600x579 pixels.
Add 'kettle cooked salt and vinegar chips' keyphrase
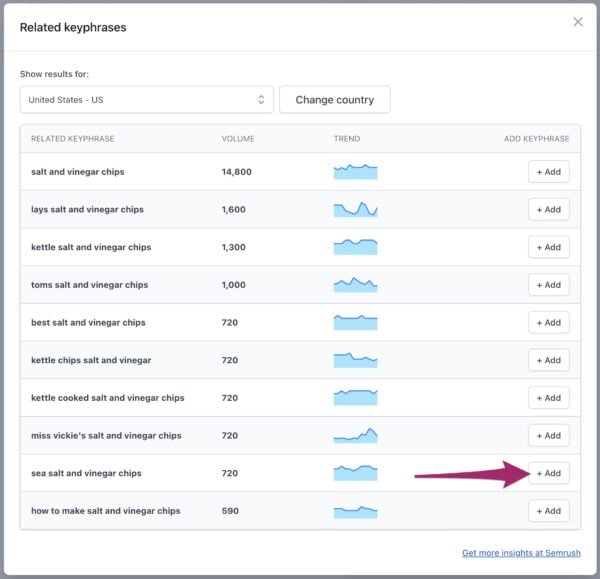pos(548,398)
